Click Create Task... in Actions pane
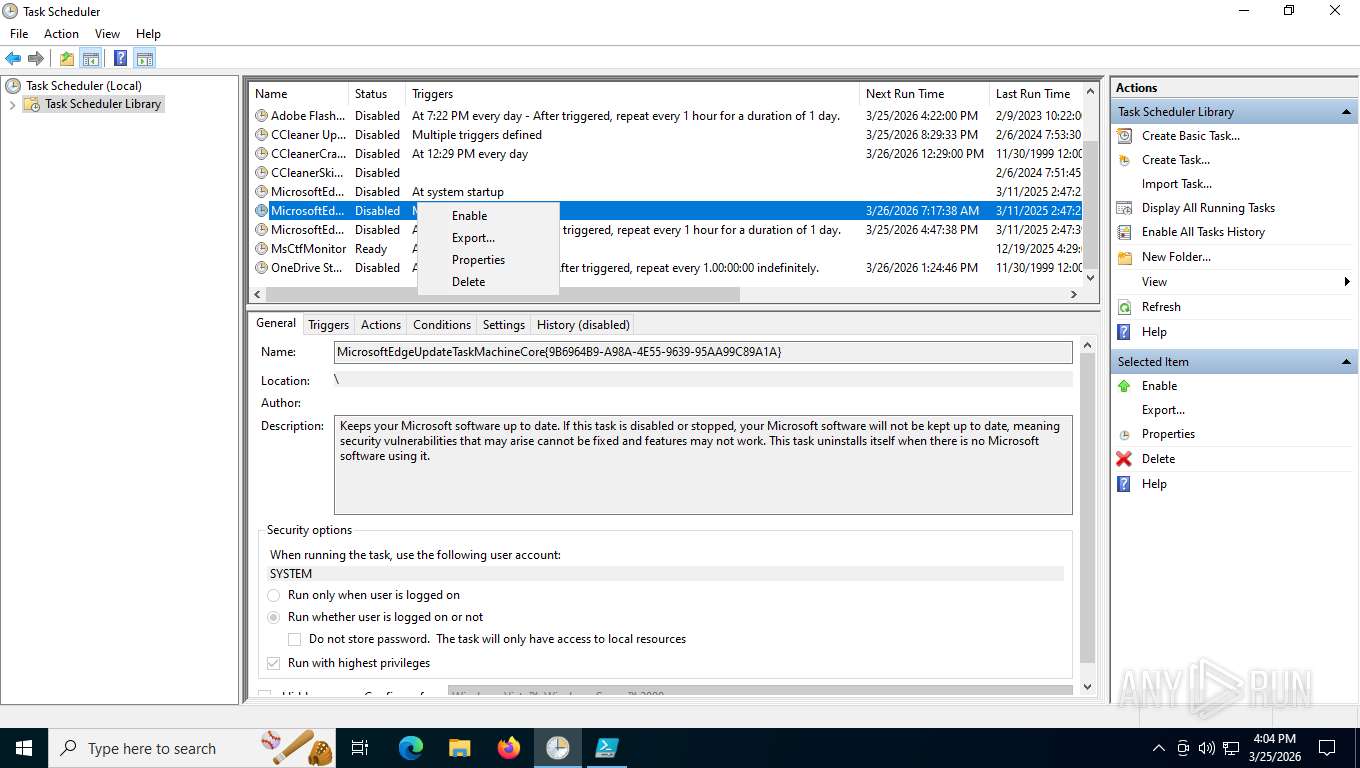Image resolution: width=1360 pixels, height=768 pixels. (1175, 160)
